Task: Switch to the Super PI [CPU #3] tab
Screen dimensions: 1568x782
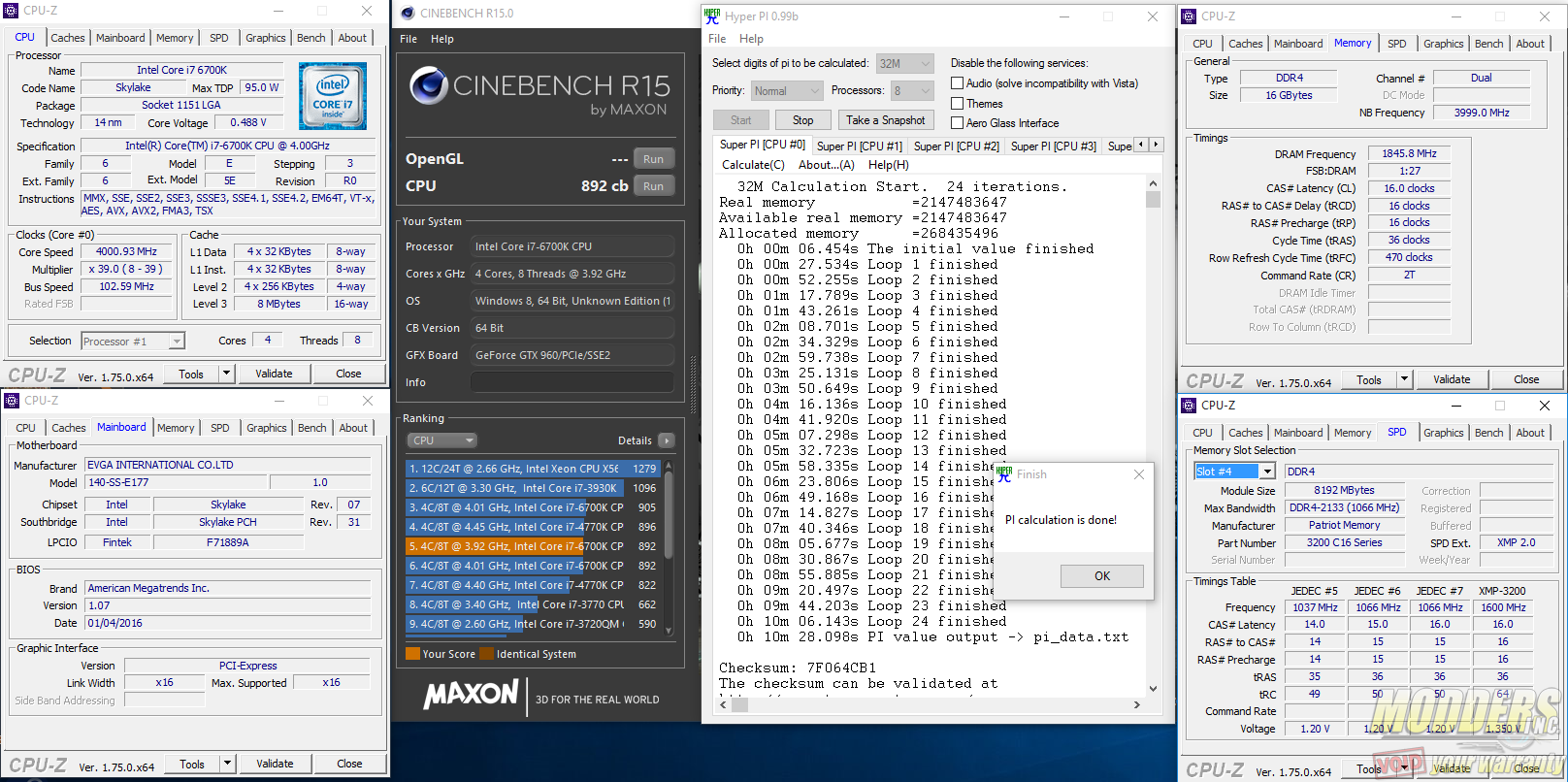Action: click(1054, 146)
